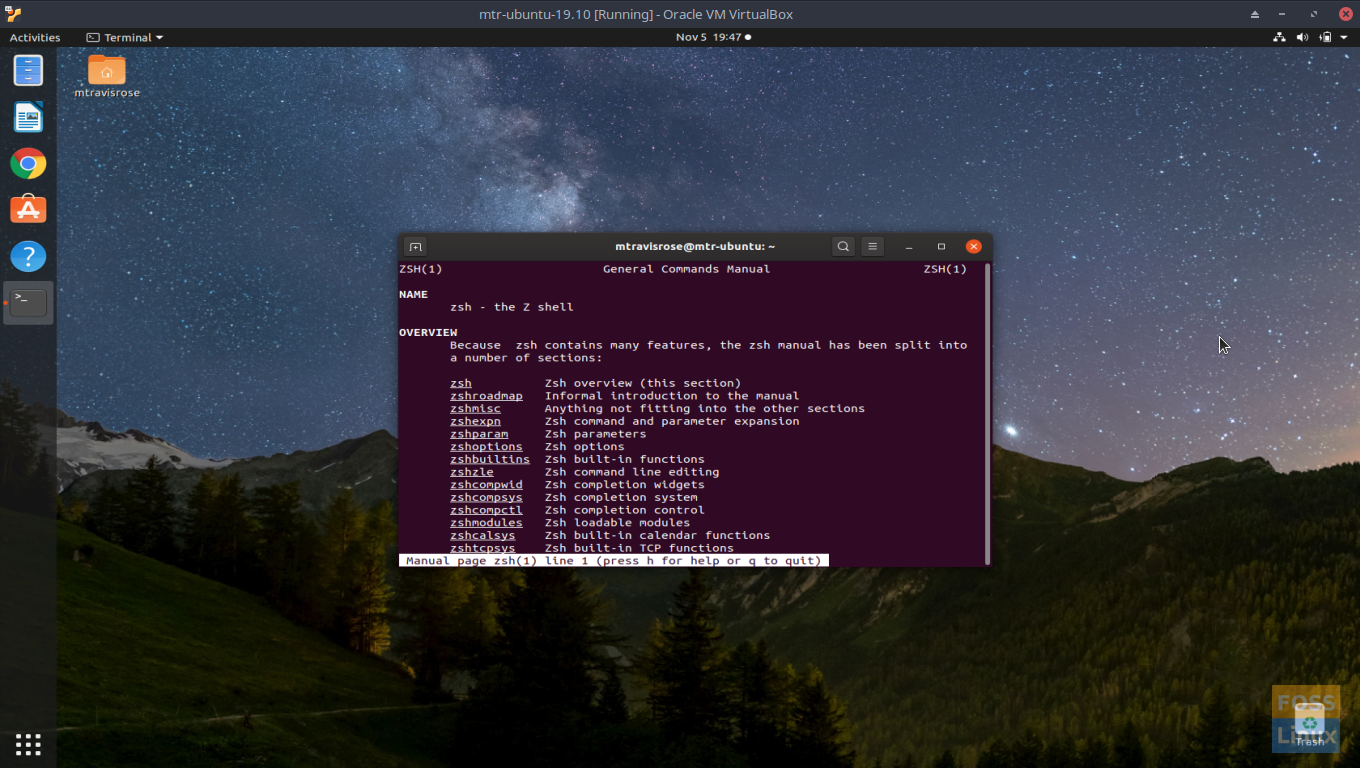
Task: Minimize the terminal window
Action: 909,246
